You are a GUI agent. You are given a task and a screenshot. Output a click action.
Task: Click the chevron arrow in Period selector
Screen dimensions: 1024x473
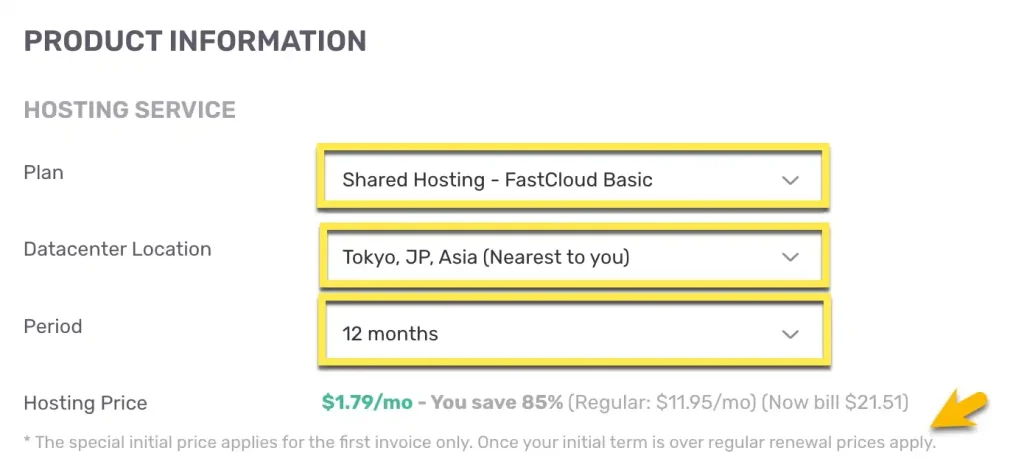[x=790, y=334]
